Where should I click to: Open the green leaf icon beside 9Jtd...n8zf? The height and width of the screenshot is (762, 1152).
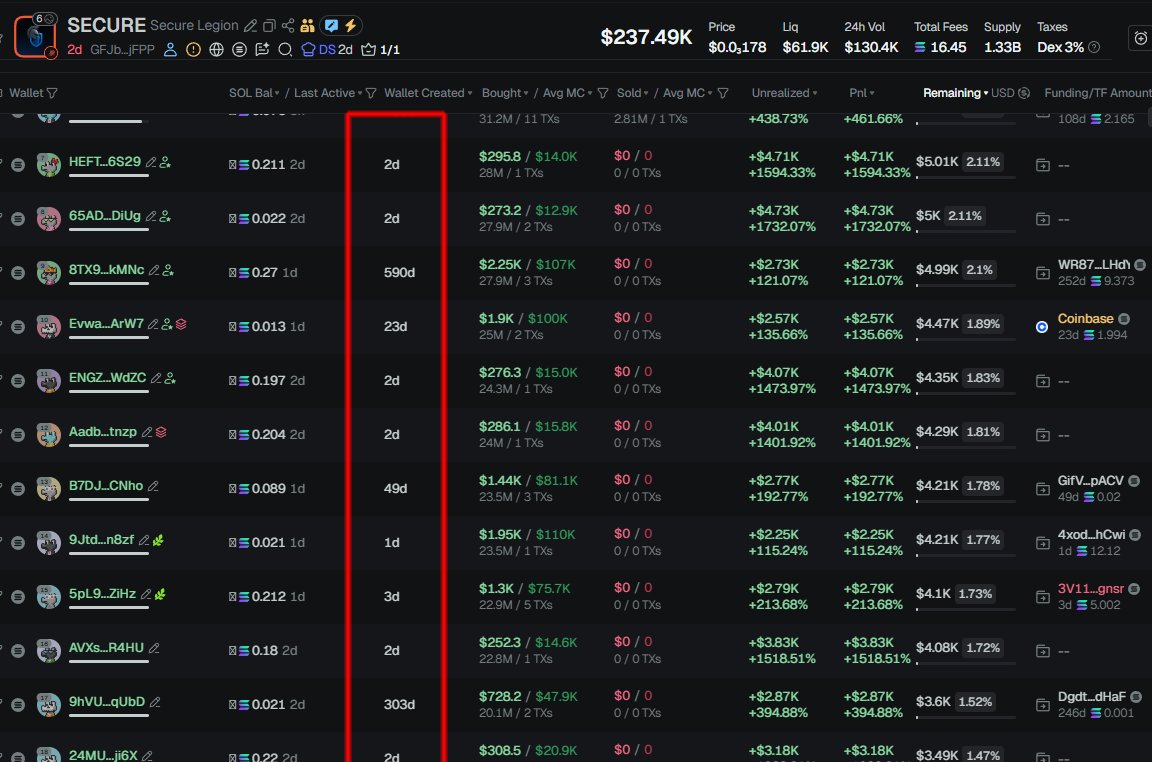[x=158, y=540]
